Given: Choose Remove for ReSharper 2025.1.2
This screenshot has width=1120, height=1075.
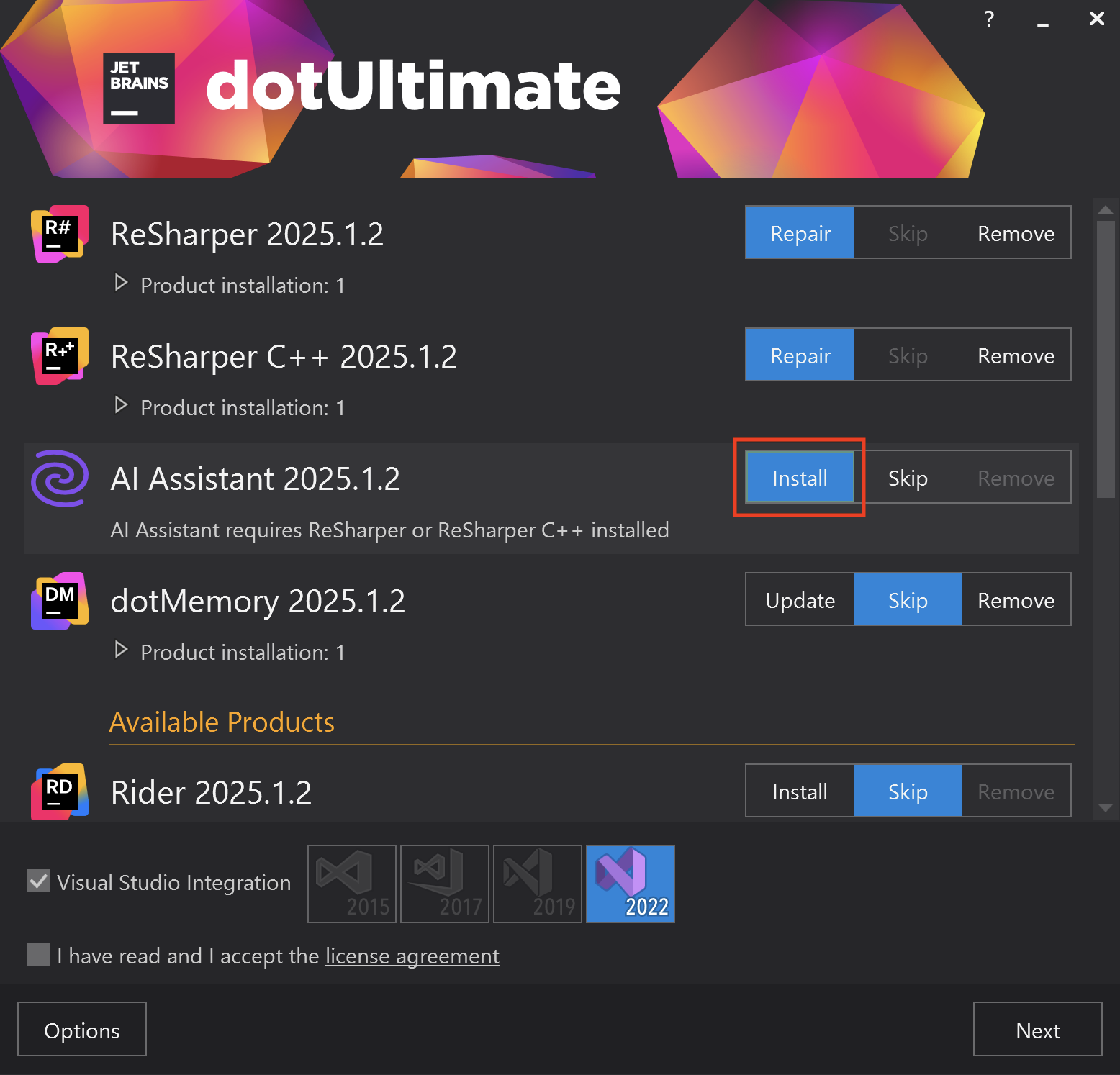Looking at the screenshot, I should click(x=1016, y=232).
